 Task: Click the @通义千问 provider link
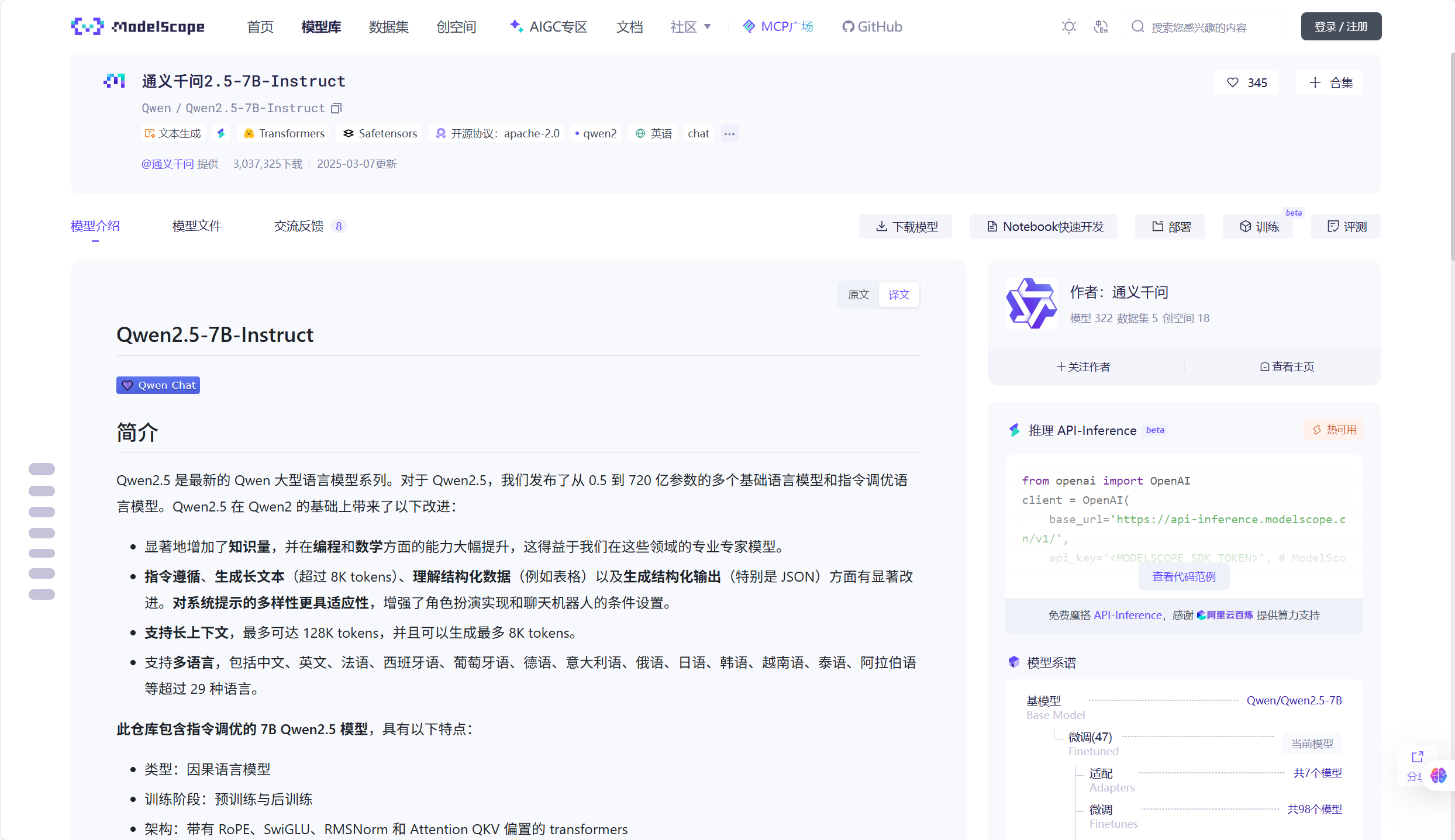(167, 164)
